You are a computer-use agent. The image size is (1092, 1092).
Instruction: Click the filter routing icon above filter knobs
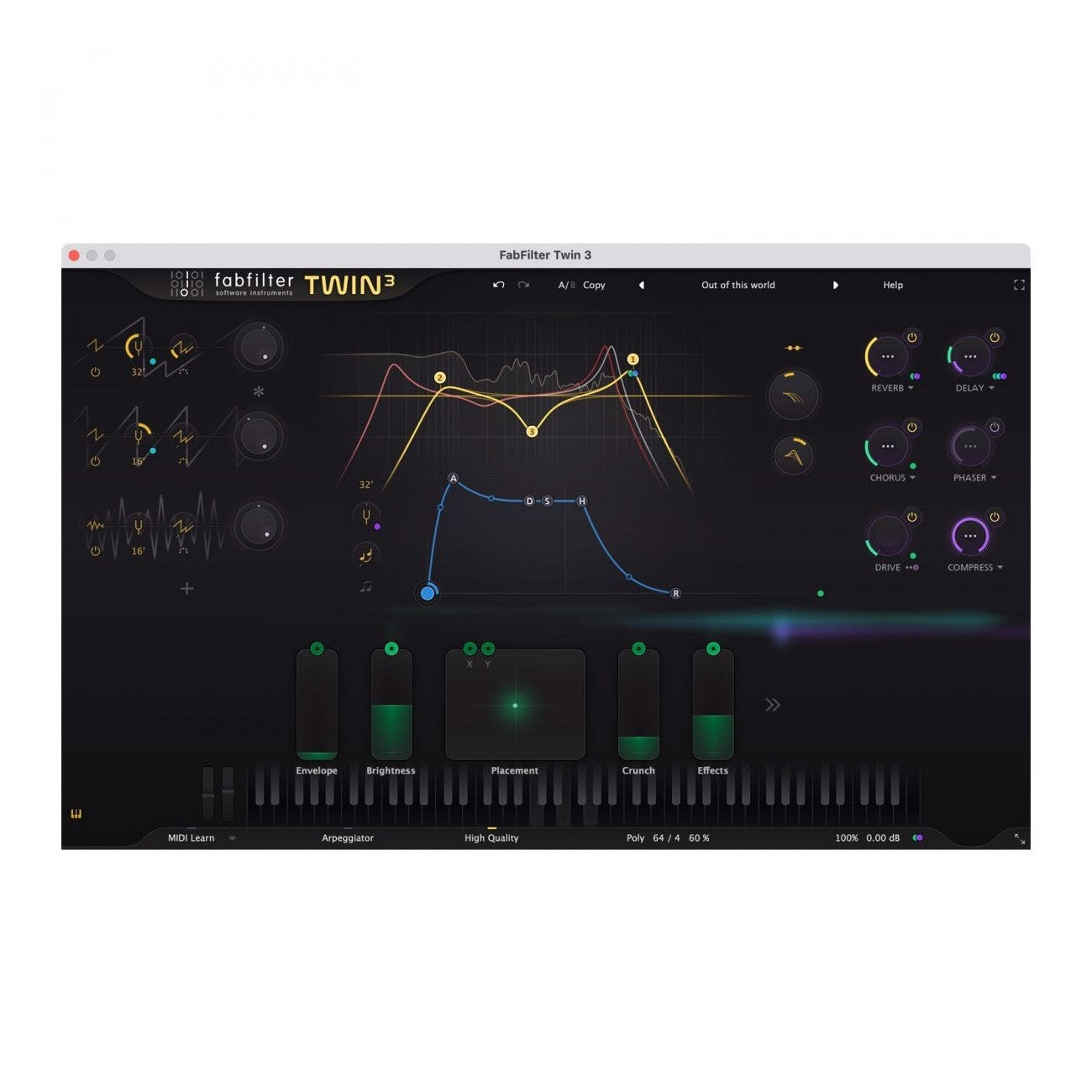(x=793, y=348)
